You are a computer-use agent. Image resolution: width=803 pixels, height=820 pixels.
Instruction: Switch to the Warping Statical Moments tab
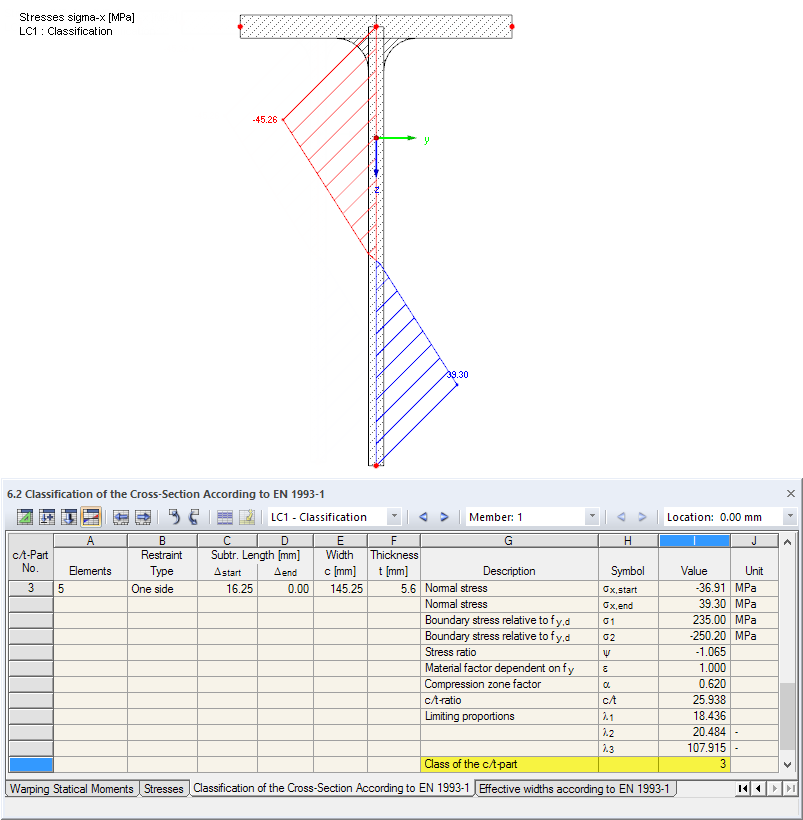[70, 789]
